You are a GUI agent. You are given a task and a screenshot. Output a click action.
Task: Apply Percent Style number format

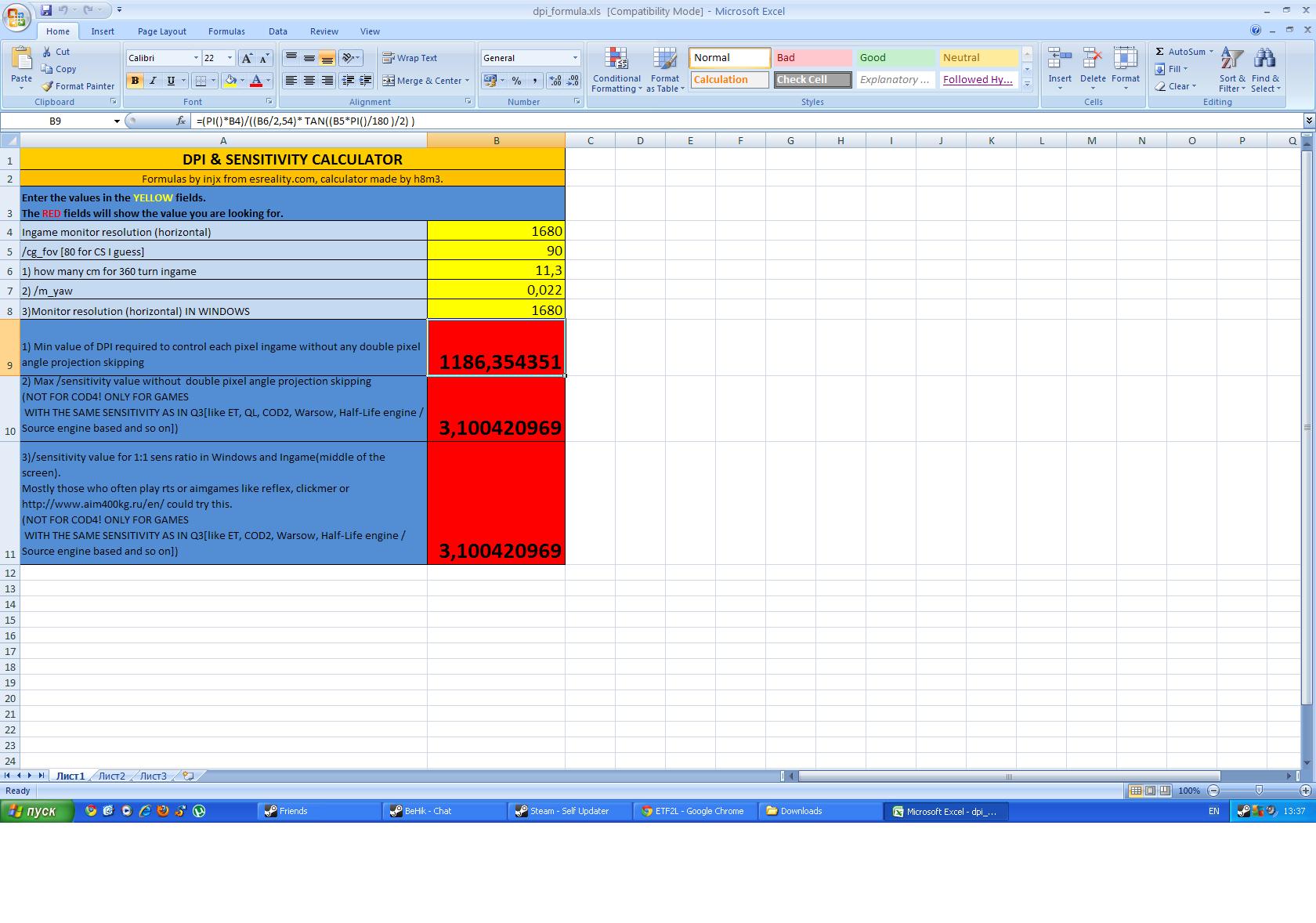(516, 81)
